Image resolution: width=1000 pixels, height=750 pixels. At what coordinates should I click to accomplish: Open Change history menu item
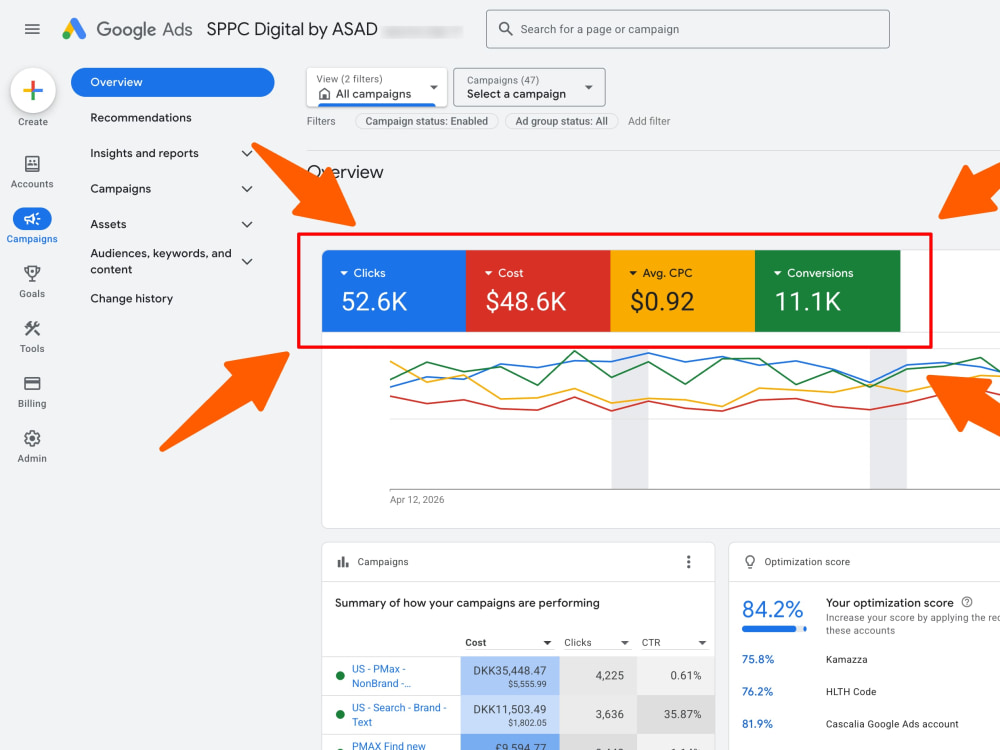point(131,298)
